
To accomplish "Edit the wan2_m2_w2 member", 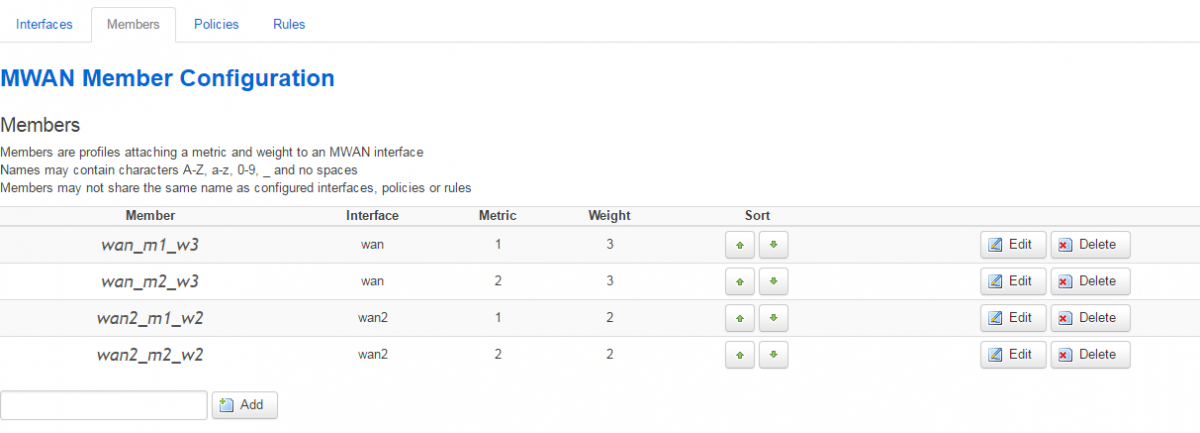I will click(1013, 355).
